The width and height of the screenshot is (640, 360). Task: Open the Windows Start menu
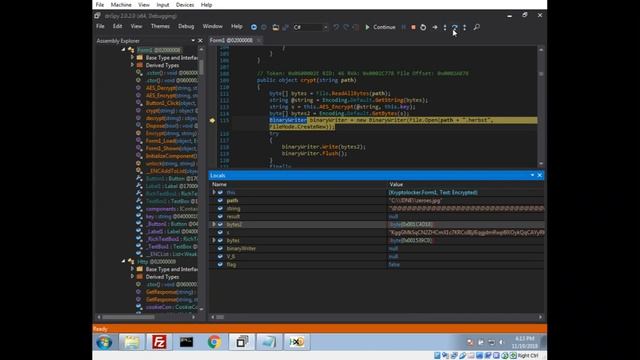[104, 342]
